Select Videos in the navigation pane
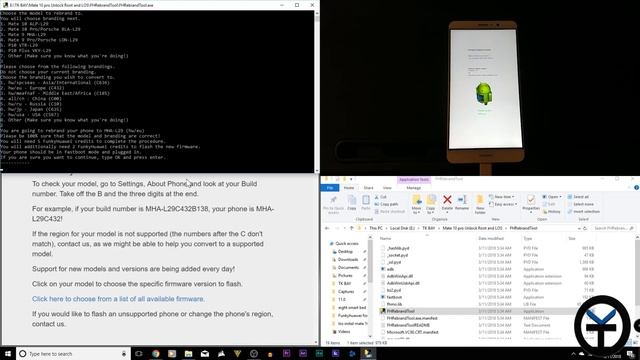Screen dimensions: 640x360 coord(344,331)
